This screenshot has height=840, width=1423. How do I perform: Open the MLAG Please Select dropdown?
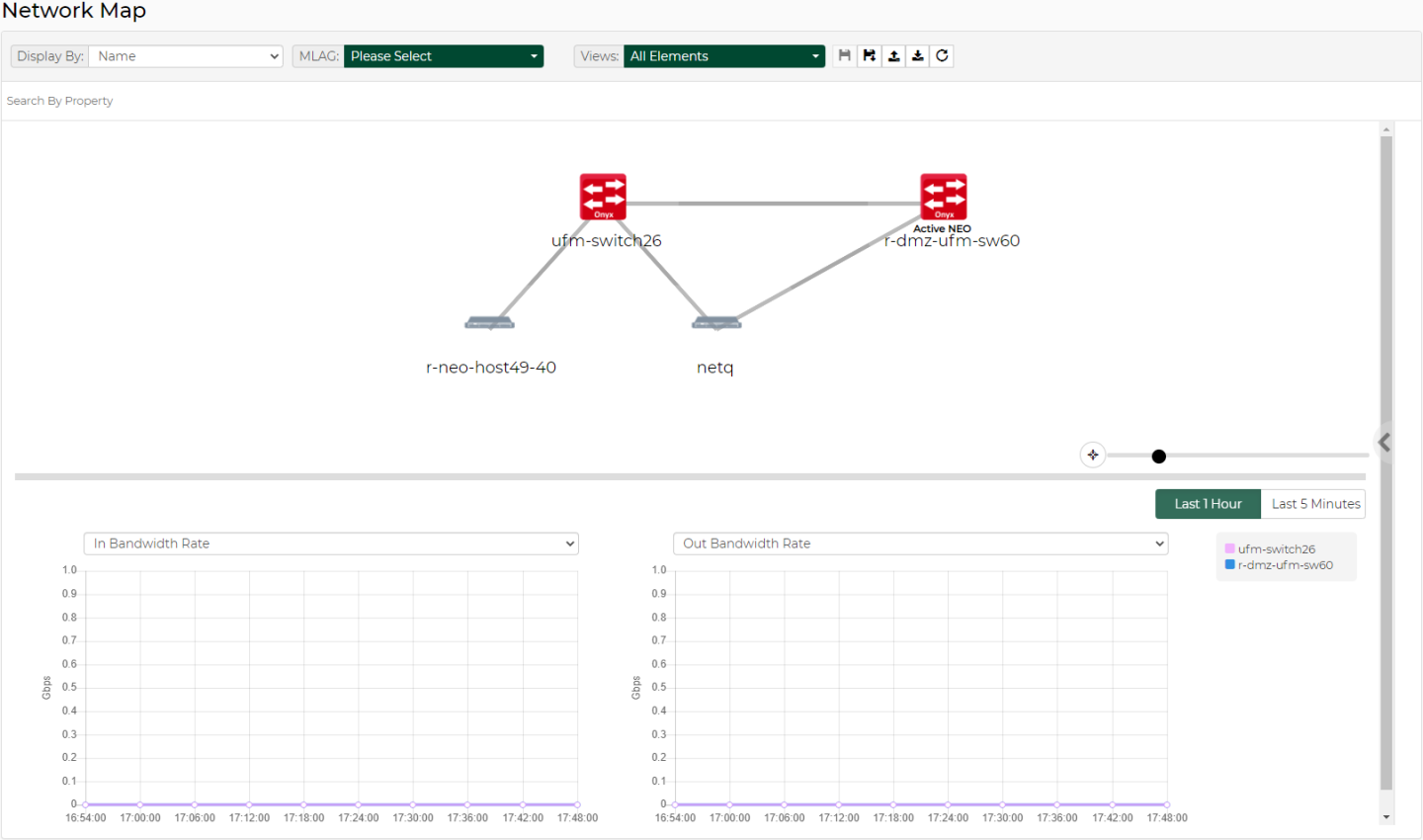tap(444, 56)
